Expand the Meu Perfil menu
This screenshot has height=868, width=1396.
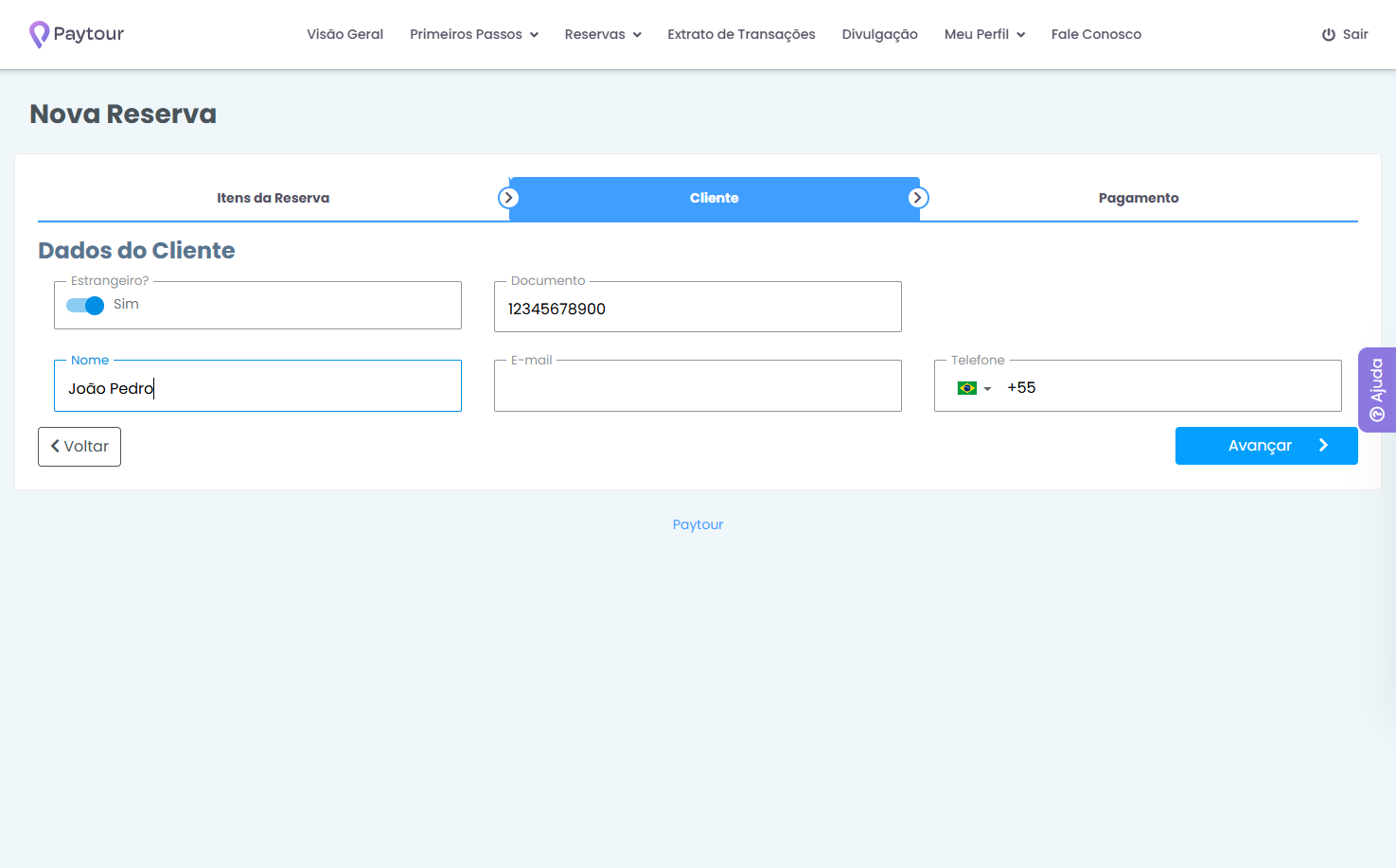tap(984, 34)
